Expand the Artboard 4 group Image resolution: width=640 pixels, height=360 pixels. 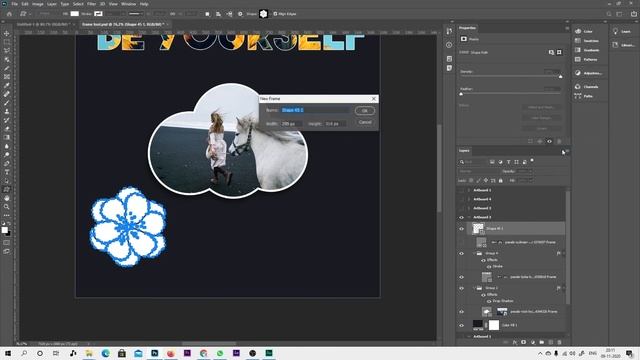[x=469, y=199]
